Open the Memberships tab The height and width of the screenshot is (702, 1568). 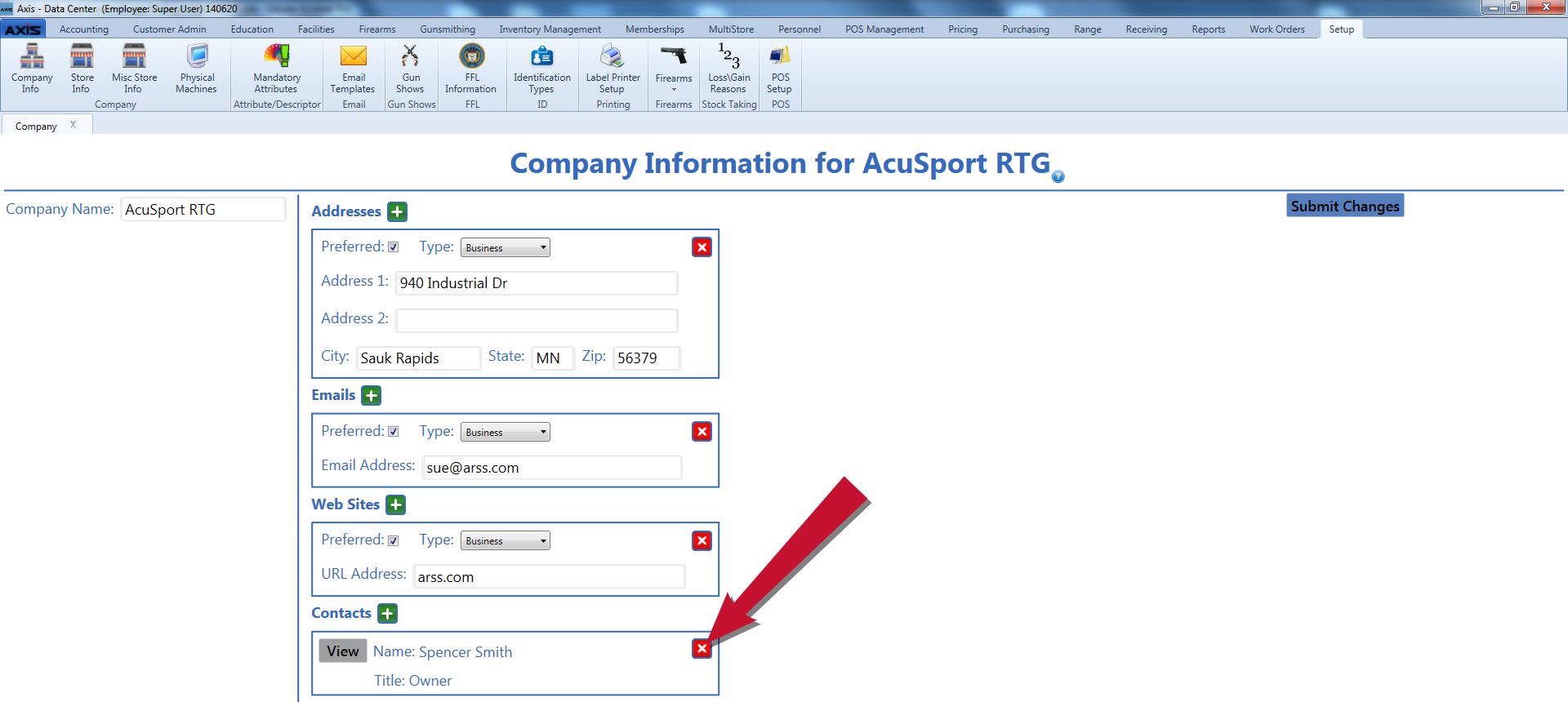[655, 29]
